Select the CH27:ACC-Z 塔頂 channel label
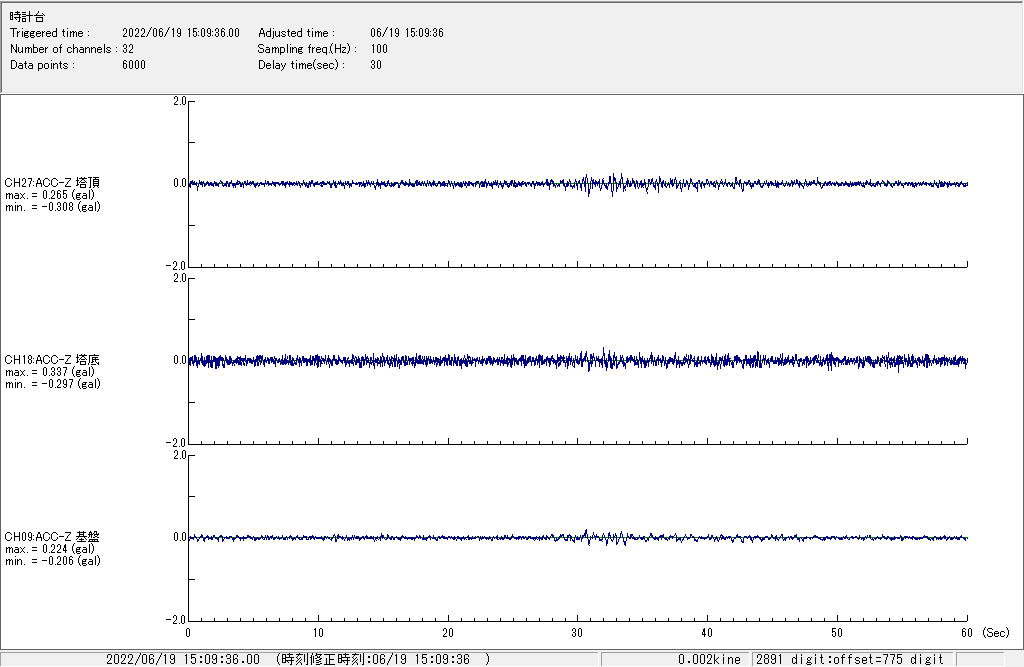 coord(52,183)
